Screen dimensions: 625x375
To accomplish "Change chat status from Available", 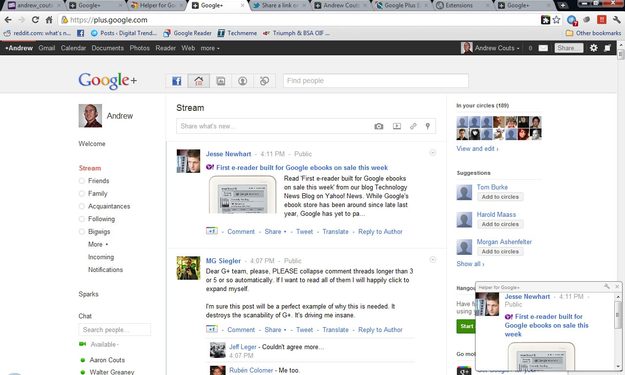I will point(104,344).
